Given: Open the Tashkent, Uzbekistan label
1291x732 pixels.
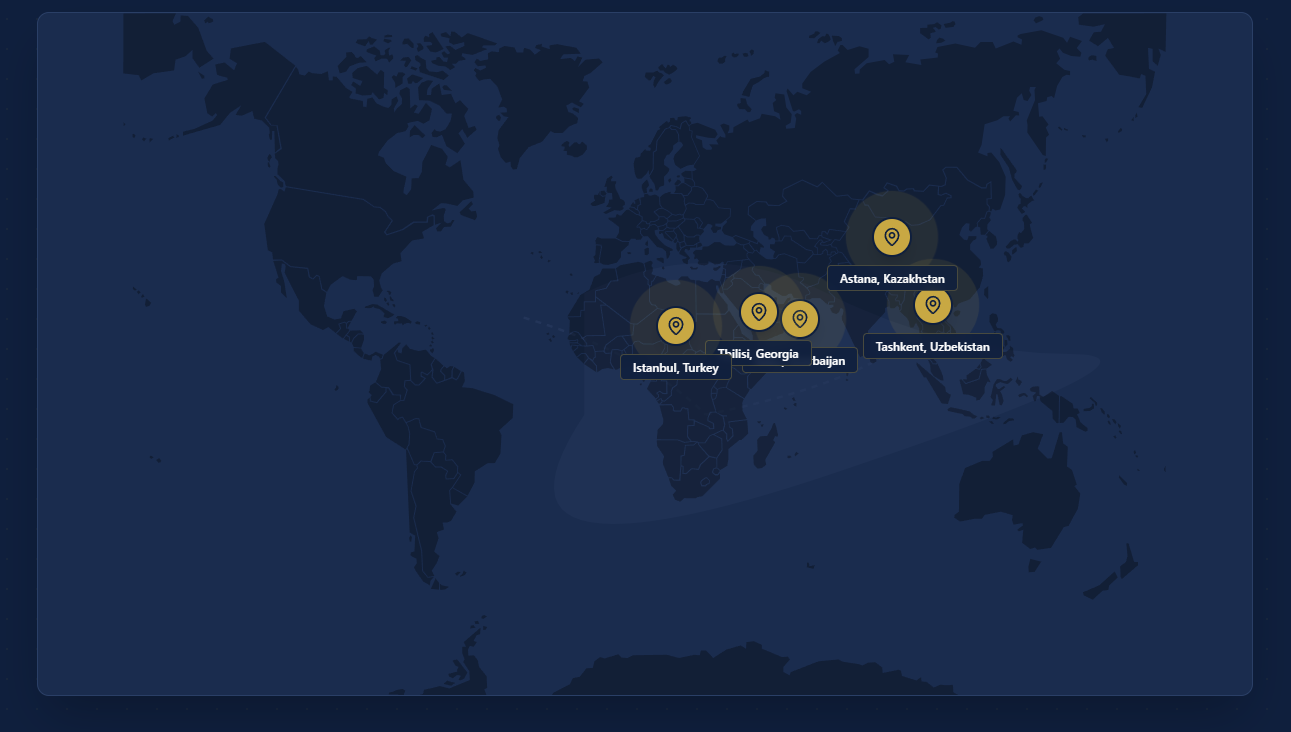Looking at the screenshot, I should coord(932,346).
